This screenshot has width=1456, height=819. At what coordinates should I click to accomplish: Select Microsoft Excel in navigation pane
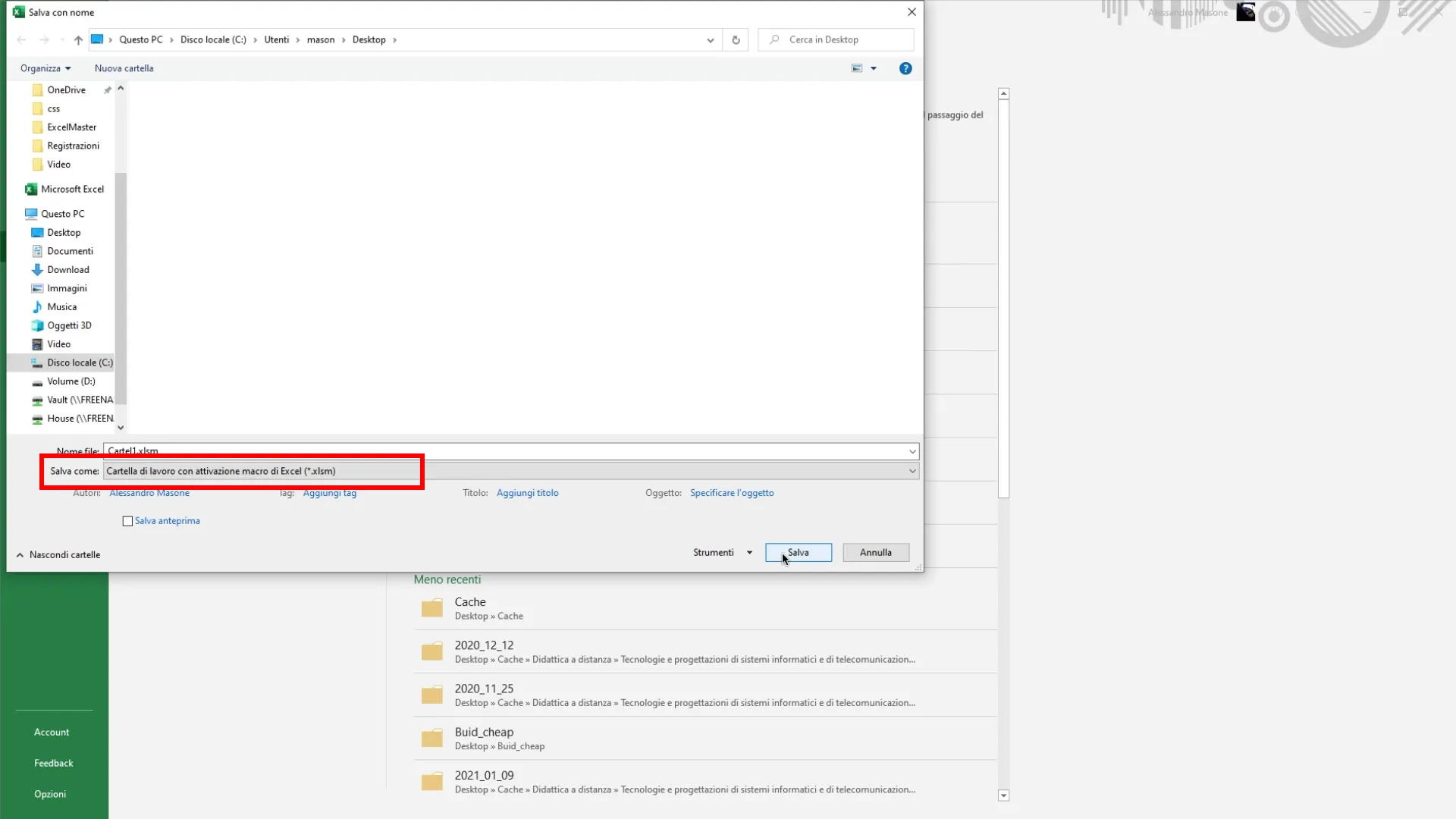click(72, 190)
